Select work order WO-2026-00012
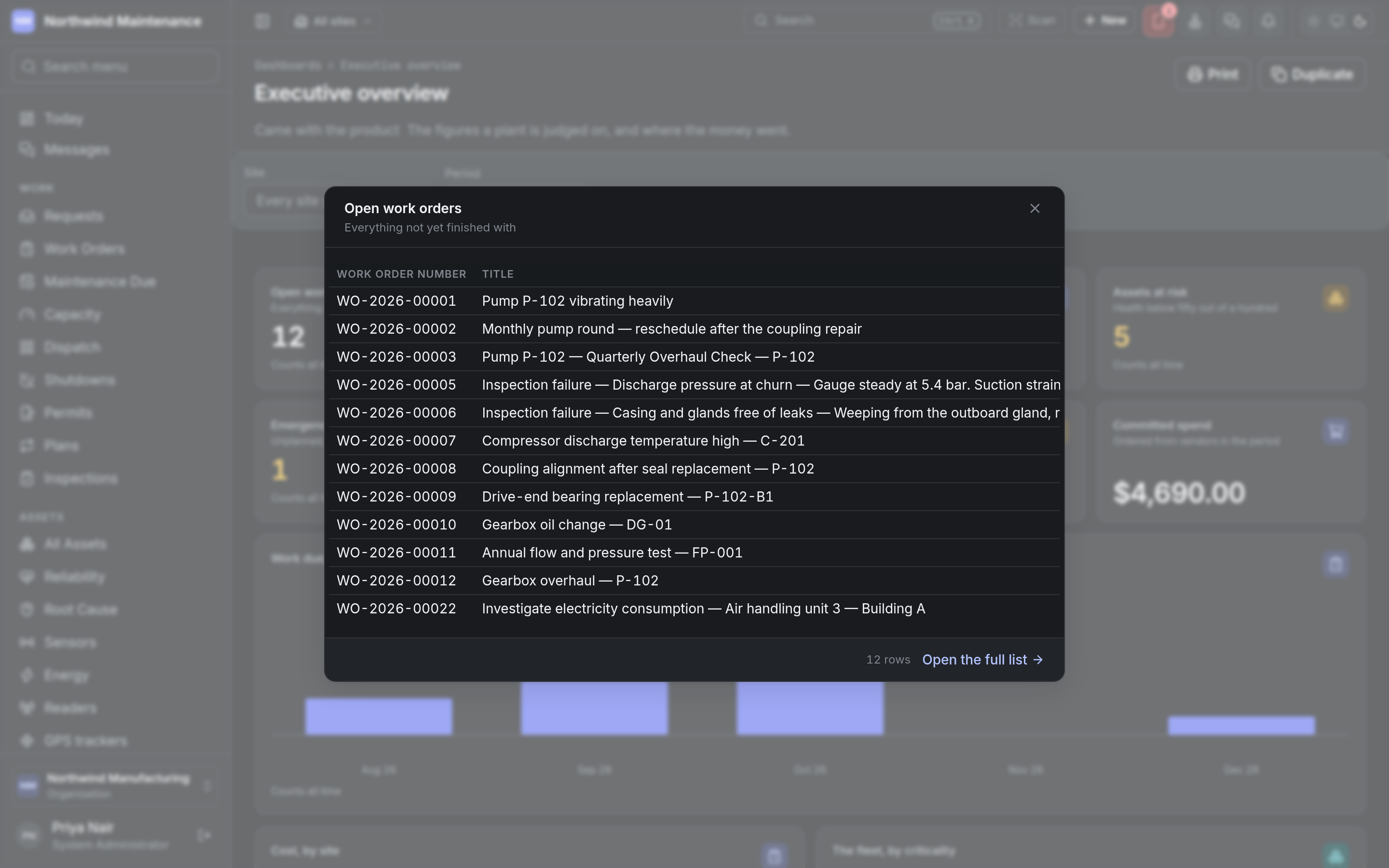Screen dimensions: 1389x868 [x=396, y=581]
